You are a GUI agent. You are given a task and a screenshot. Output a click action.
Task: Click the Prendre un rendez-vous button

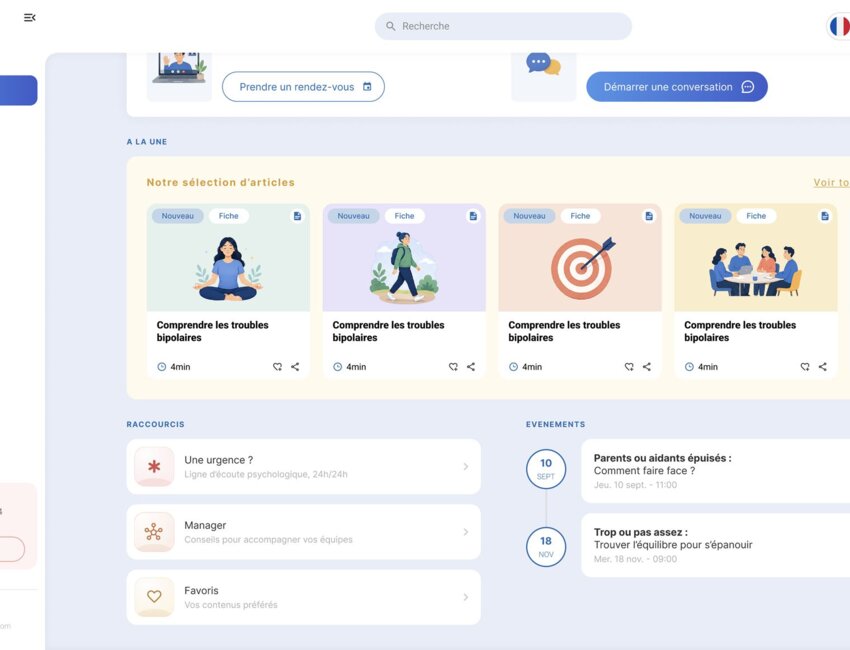point(303,87)
